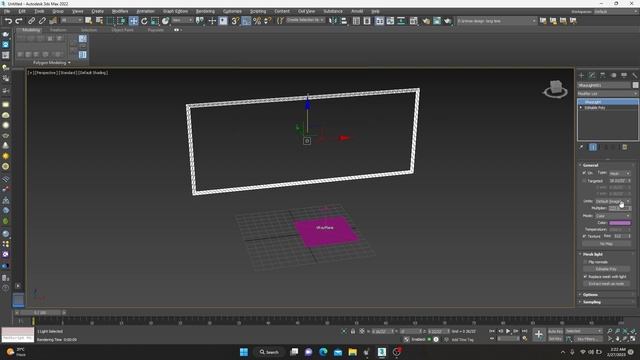The image size is (640, 360).
Task: Activate the Select and Rotate tool
Action: point(144,21)
